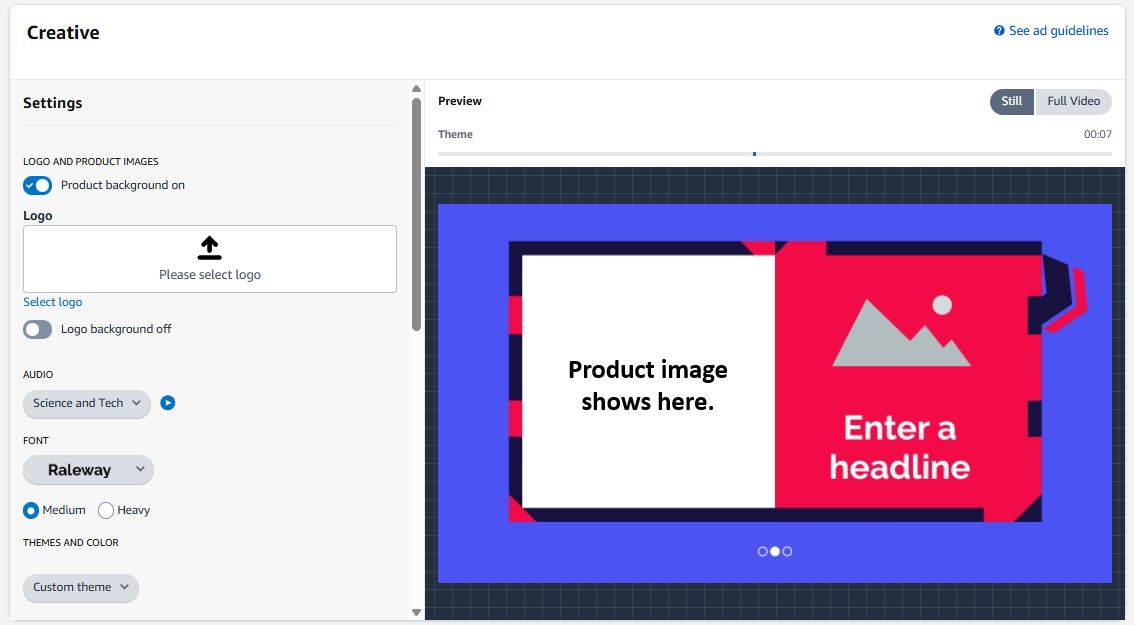
Task: Click the upload icon in the Logo box
Action: coord(209,246)
